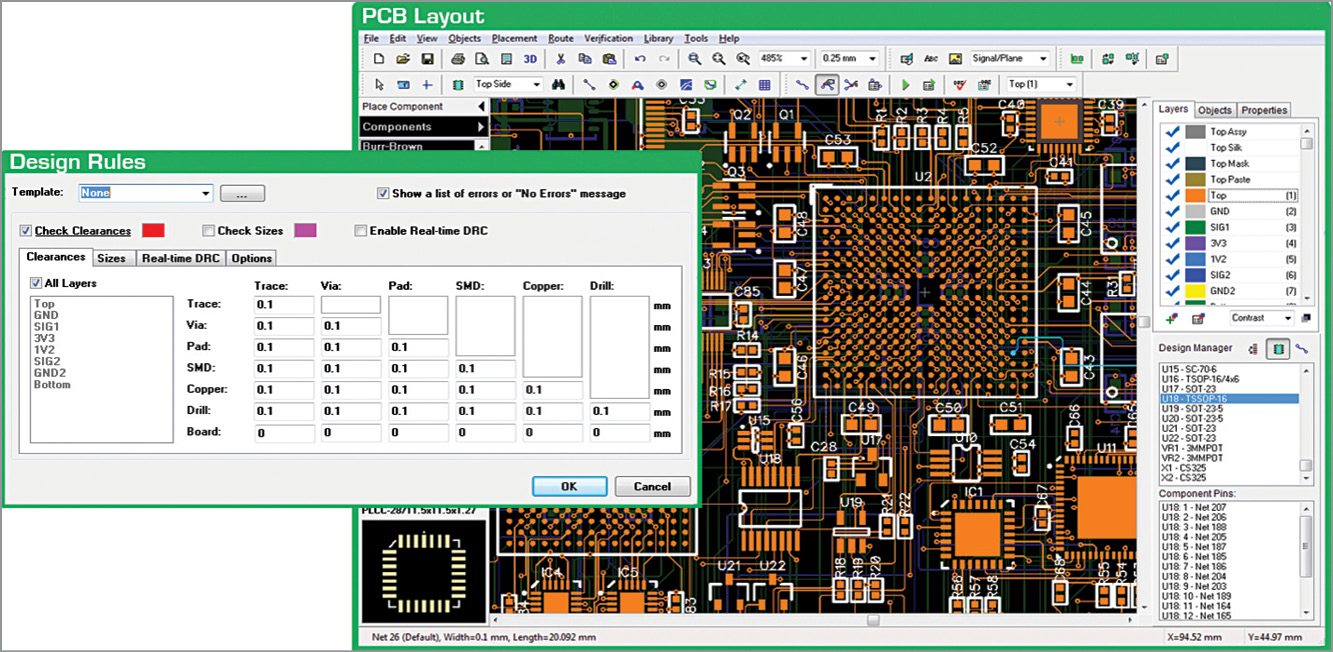Click the binoculars find icon
1333x652 pixels.
click(x=559, y=85)
